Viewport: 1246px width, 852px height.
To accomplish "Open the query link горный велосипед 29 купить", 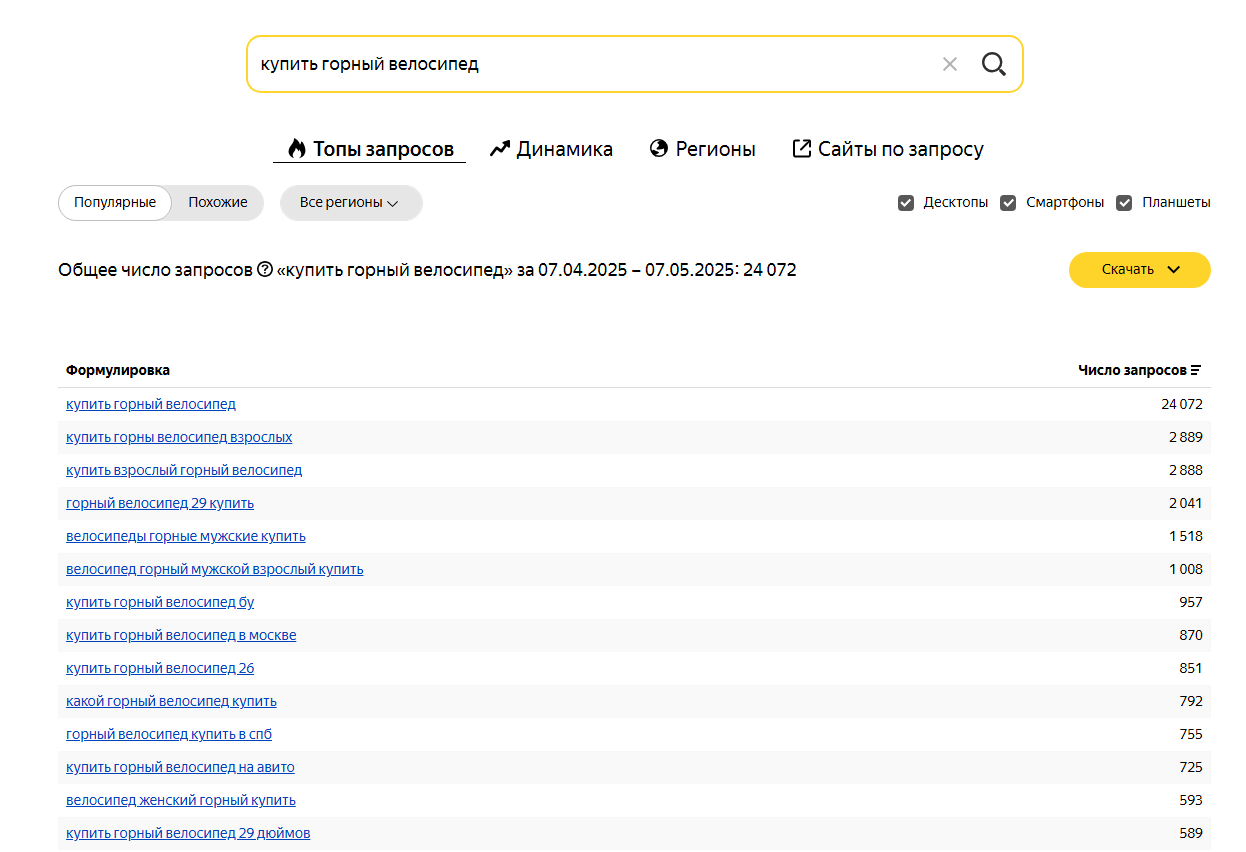I will point(160,503).
